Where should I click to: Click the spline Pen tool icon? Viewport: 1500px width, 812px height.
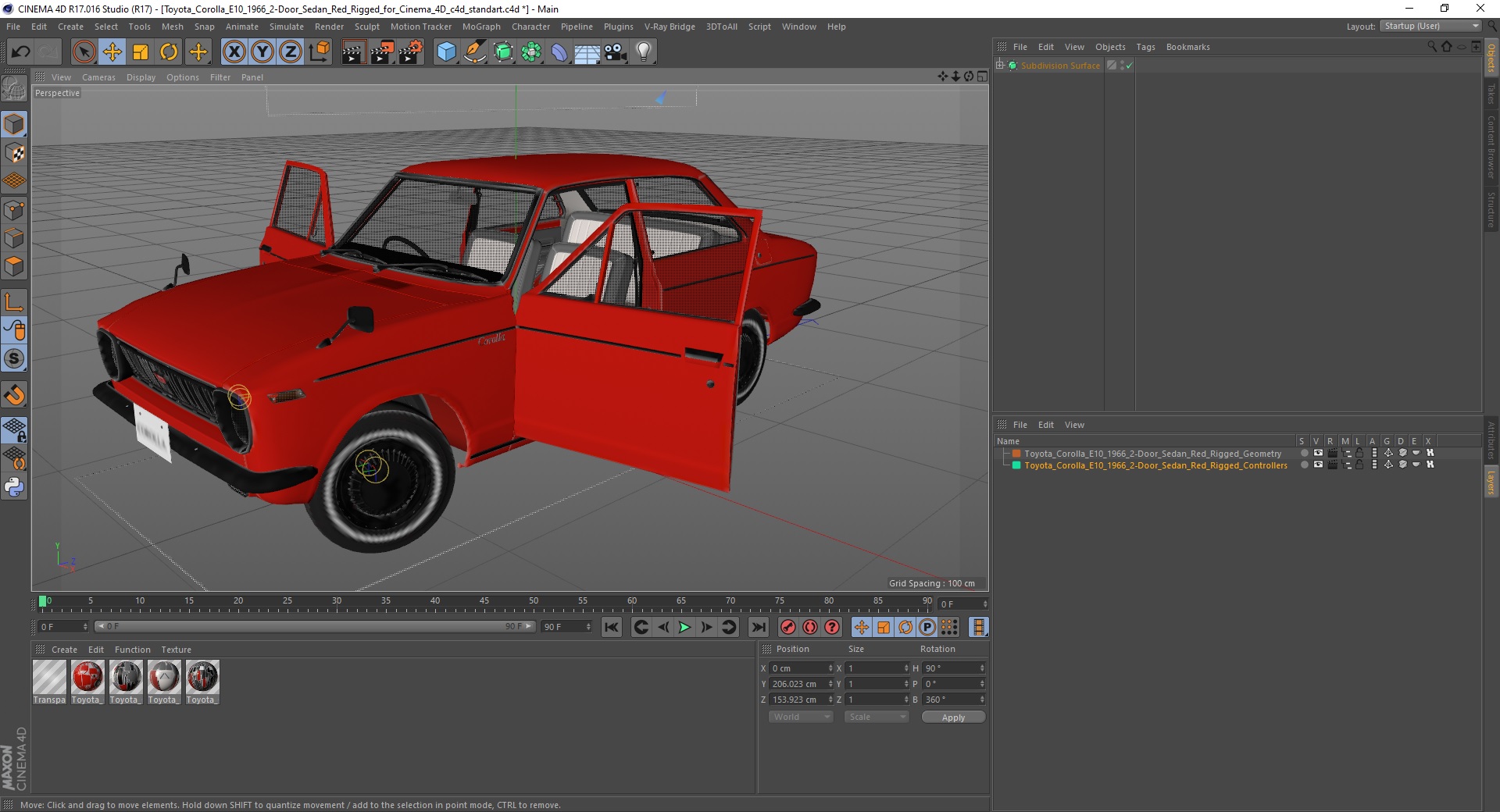point(474,52)
